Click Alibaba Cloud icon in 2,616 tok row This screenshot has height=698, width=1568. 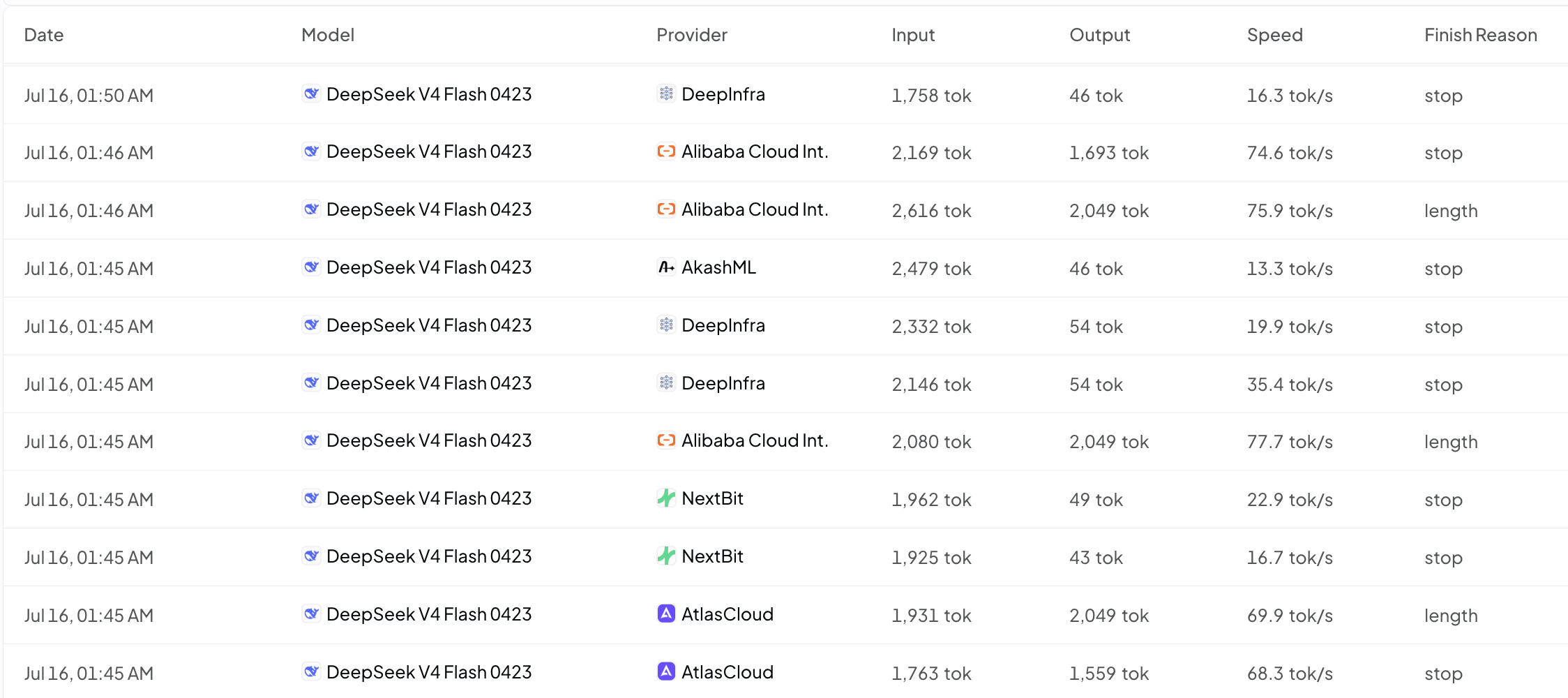coord(666,209)
